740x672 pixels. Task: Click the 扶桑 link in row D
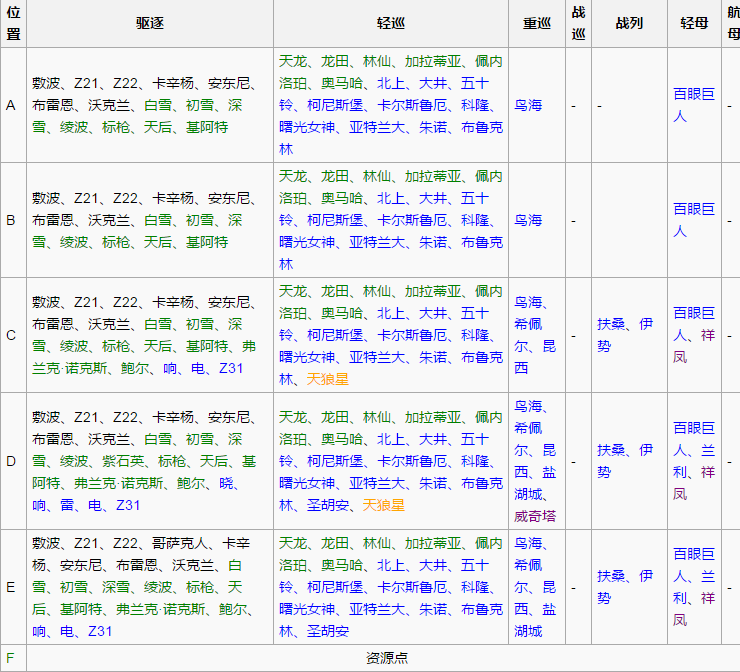coord(611,450)
